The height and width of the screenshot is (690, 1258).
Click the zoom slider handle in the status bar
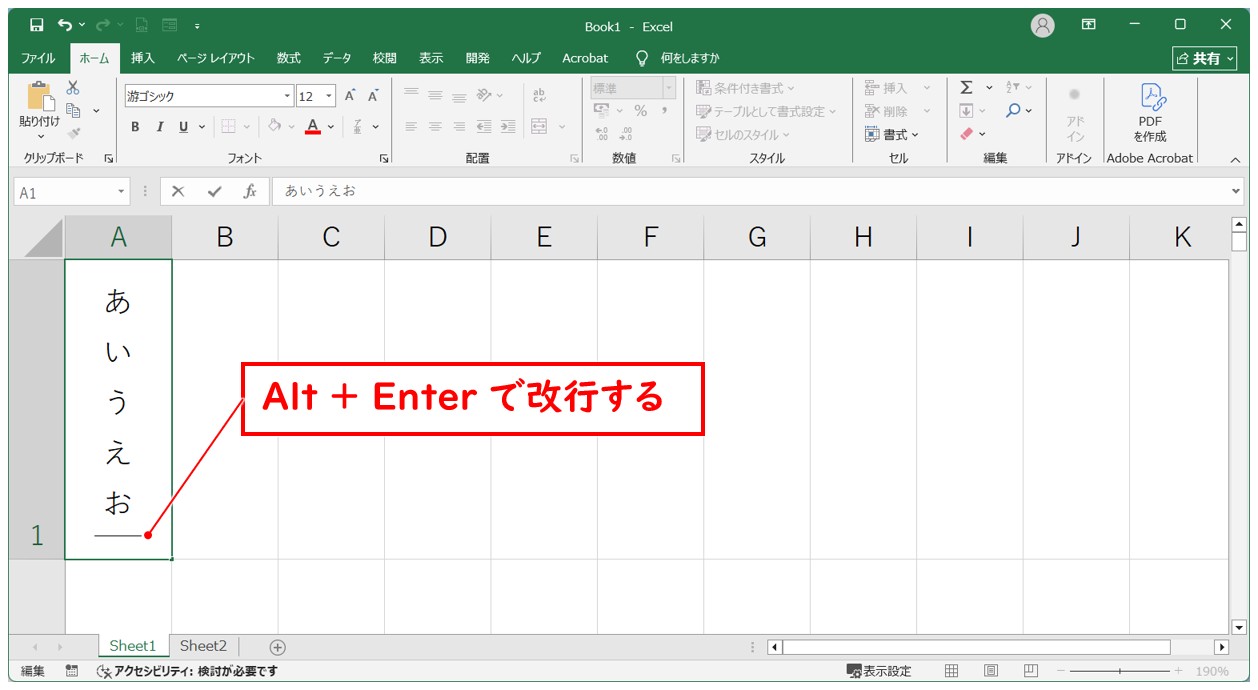(x=1119, y=671)
